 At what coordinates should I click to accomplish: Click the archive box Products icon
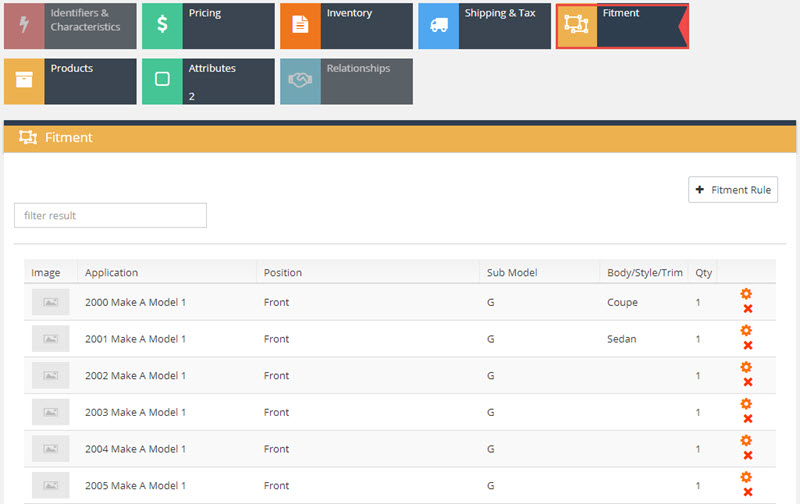[x=24, y=81]
